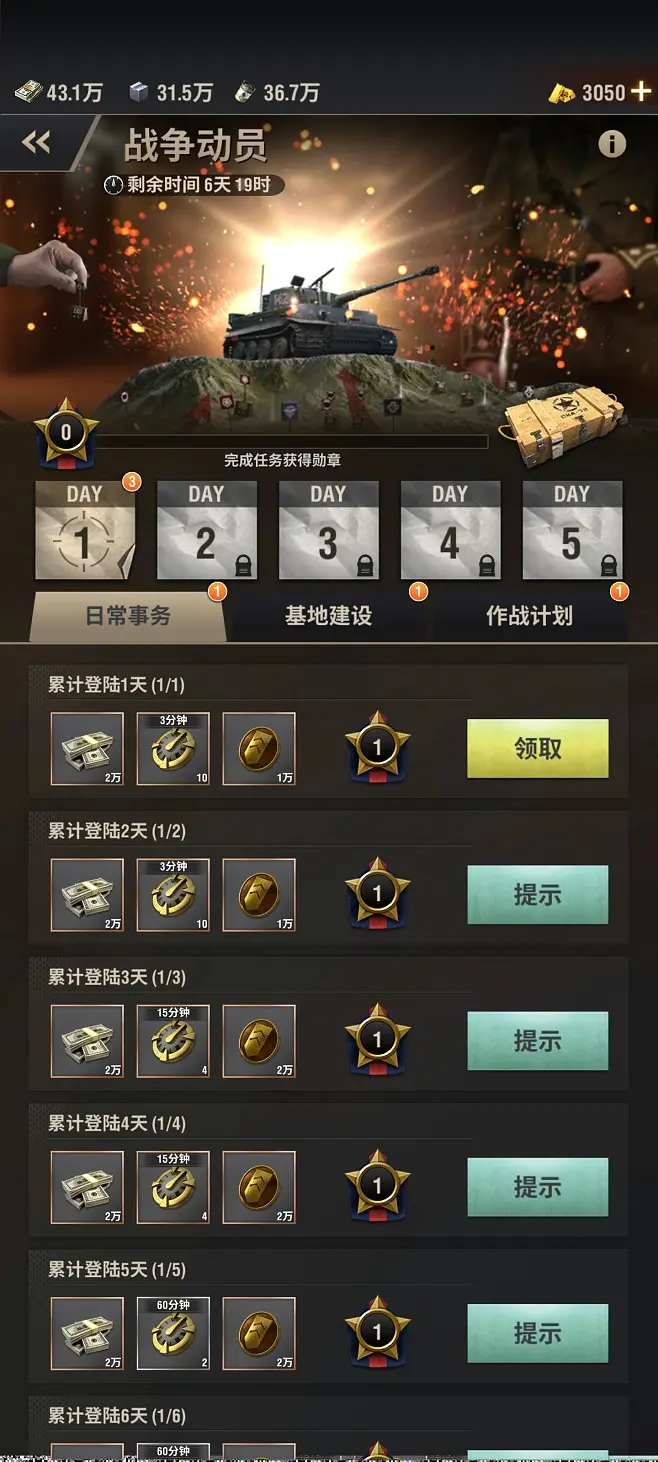Tap the 60分钟 speedup icon in 累计登陆5天
The width and height of the screenshot is (658, 1462).
point(173,1333)
